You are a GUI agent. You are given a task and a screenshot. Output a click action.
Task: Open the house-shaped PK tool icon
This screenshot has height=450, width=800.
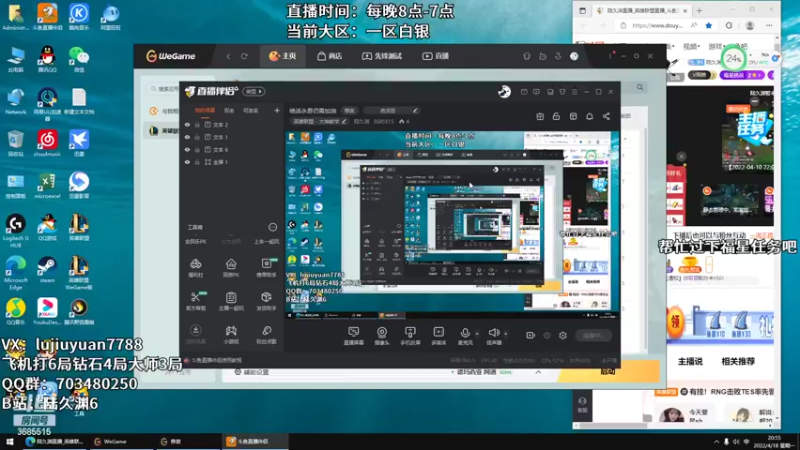coord(231,267)
